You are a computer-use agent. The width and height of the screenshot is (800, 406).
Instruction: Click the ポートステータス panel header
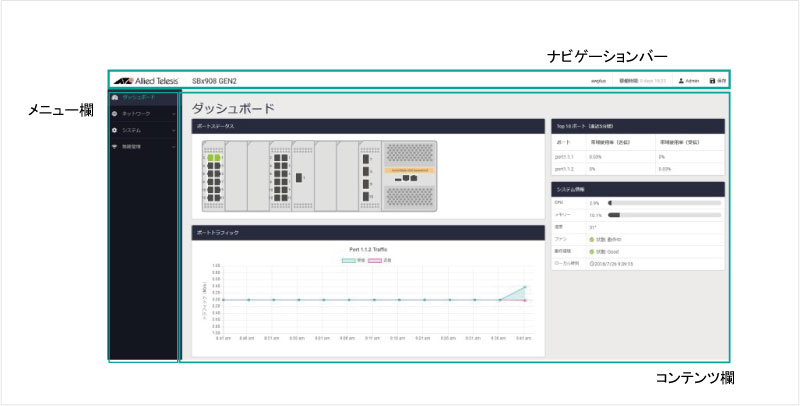pos(368,126)
